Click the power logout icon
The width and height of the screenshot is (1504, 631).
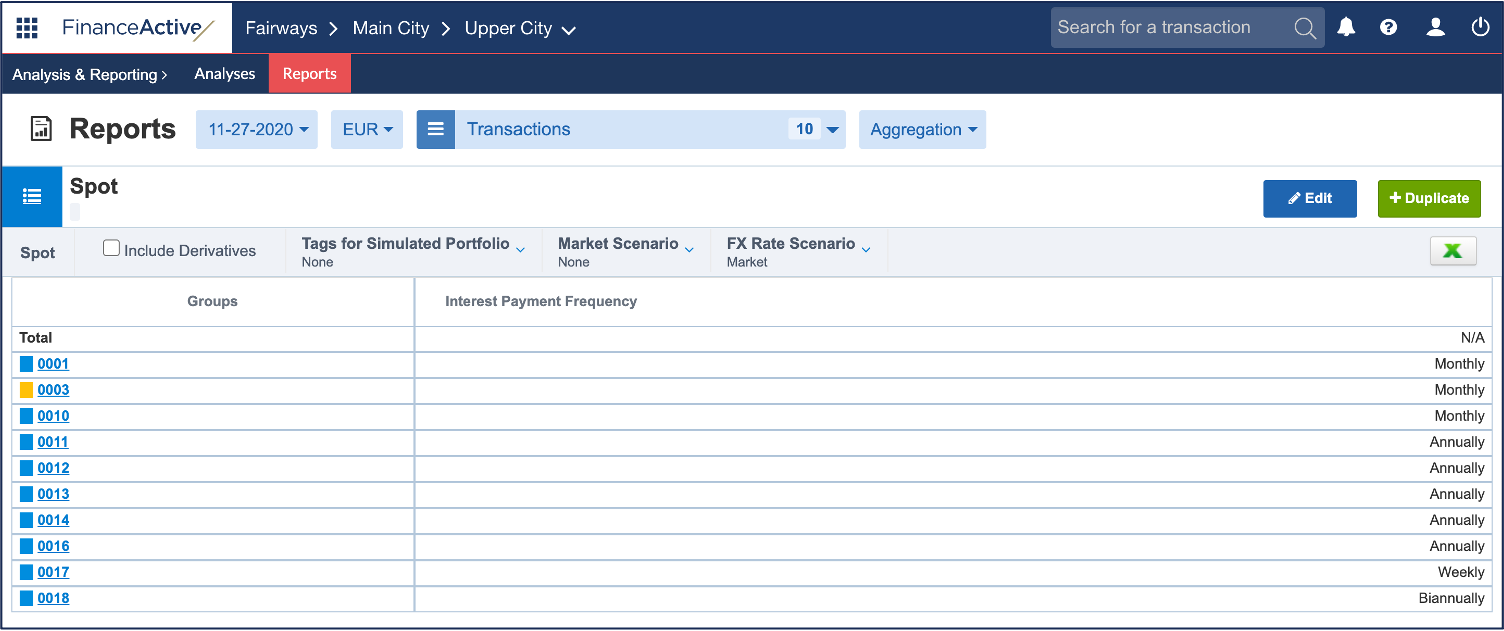click(1480, 28)
